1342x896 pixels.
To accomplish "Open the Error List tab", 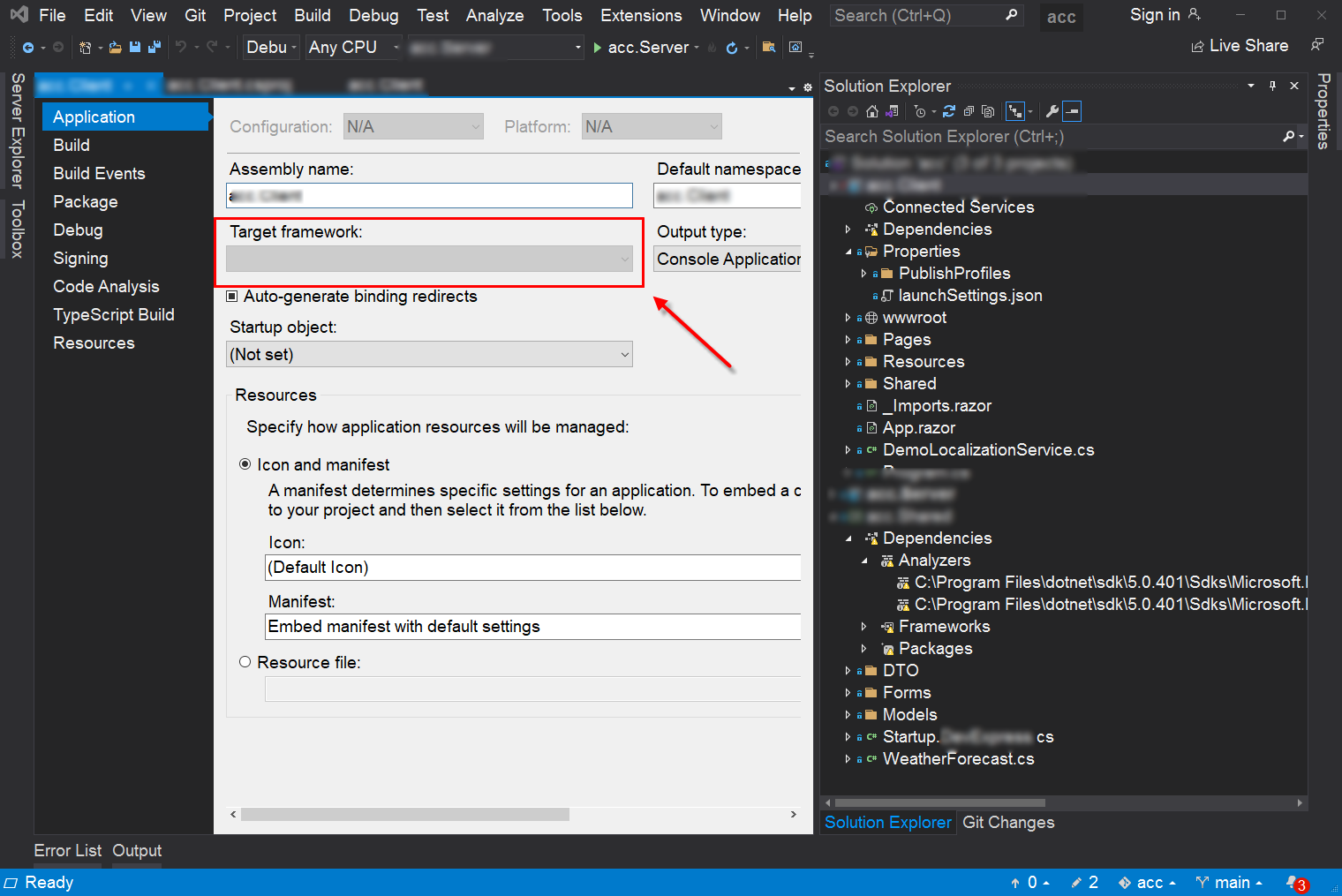I will point(67,850).
